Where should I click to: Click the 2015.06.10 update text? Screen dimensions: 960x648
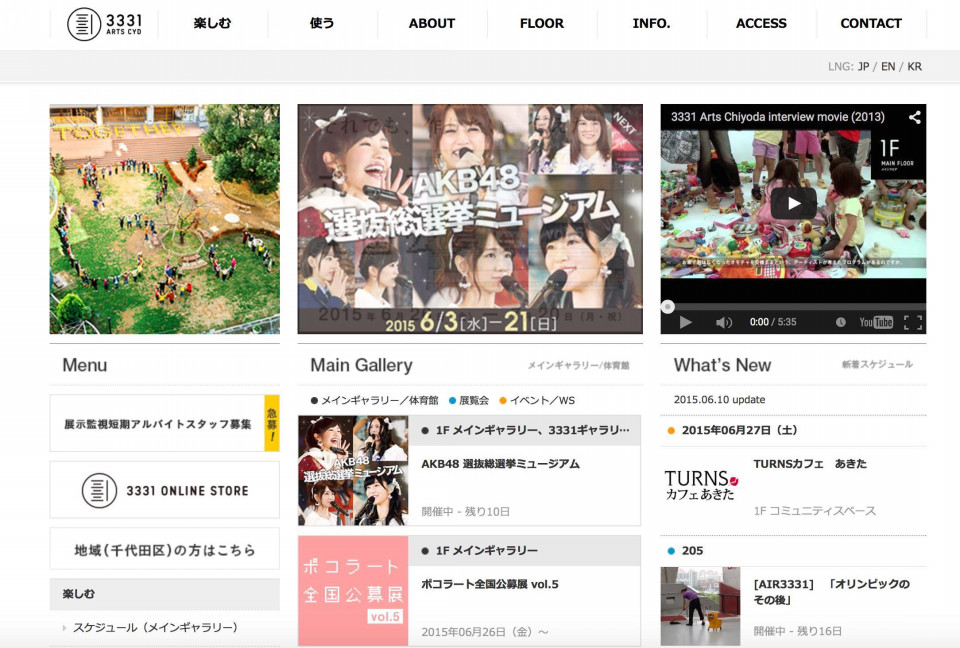click(719, 399)
